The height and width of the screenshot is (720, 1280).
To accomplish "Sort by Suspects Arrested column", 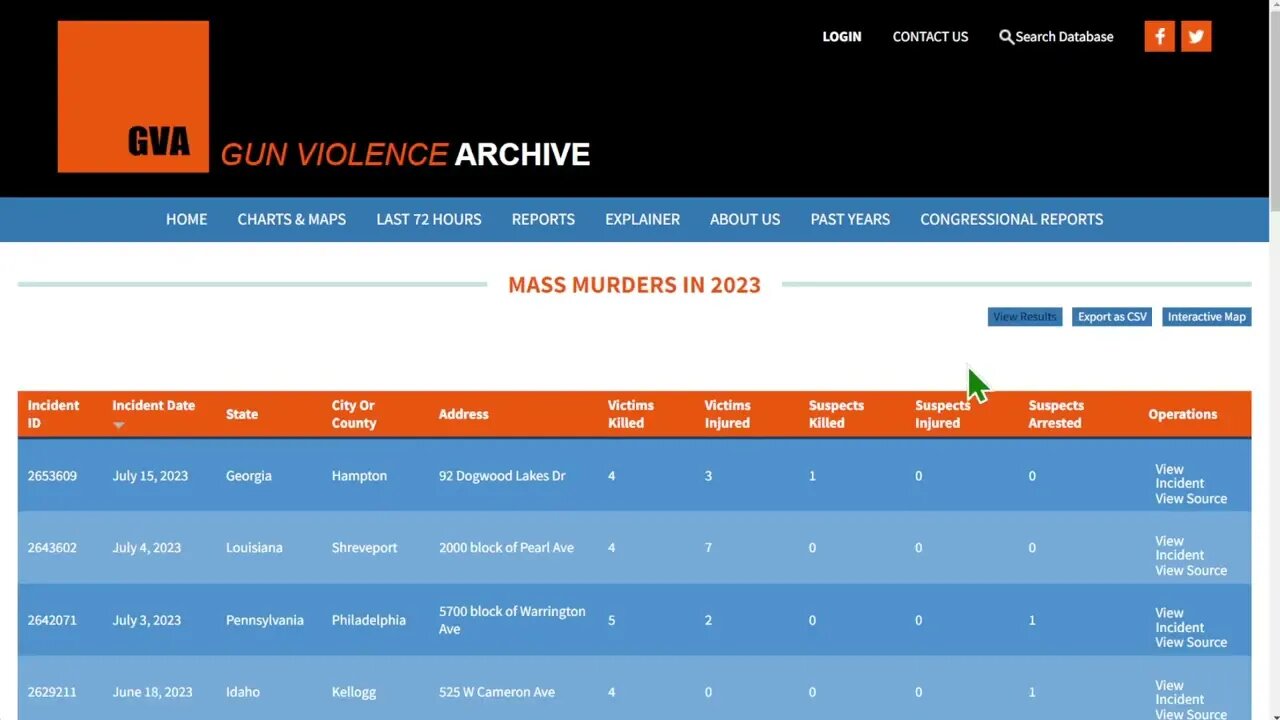I will coord(1056,414).
